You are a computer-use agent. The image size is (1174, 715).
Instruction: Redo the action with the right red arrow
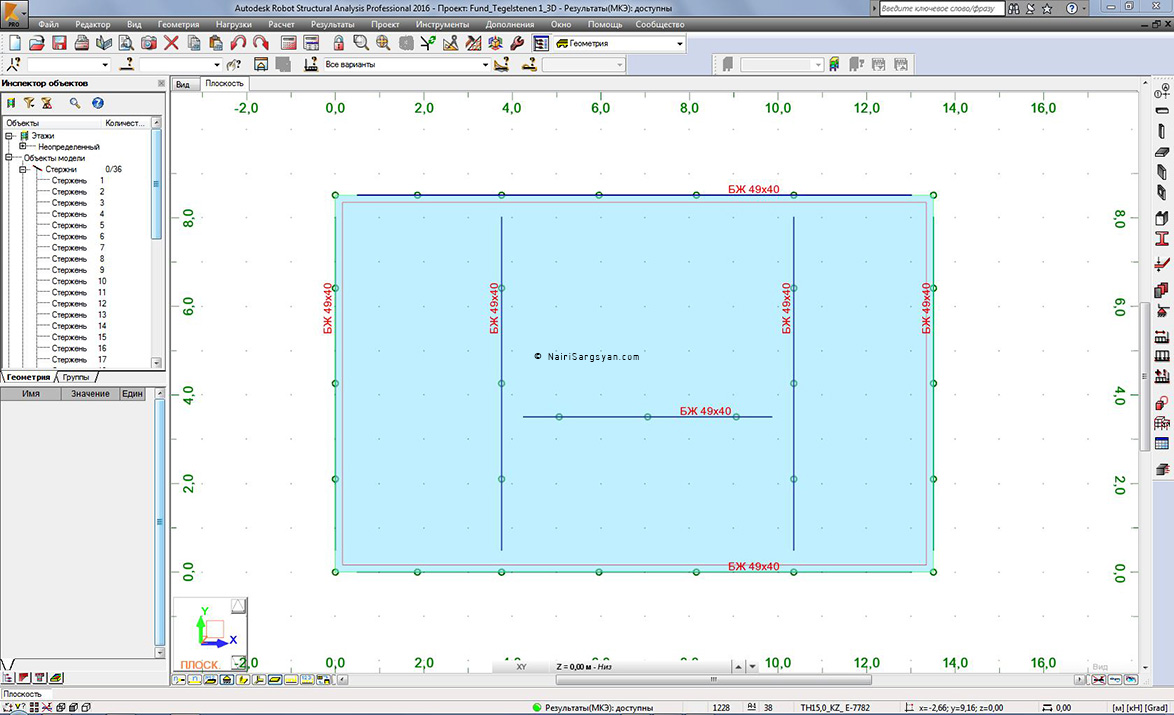(261, 43)
